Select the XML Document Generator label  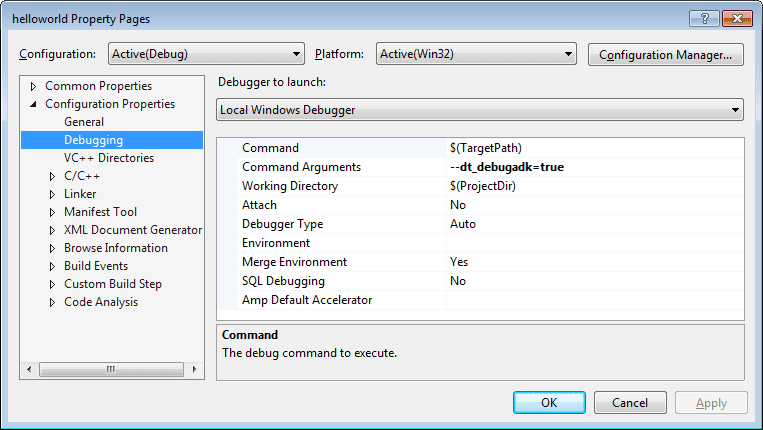133,230
